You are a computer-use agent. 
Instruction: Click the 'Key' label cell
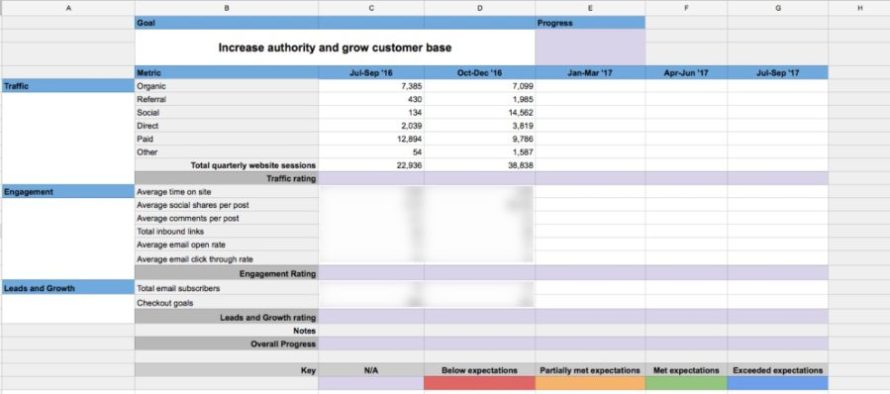(226, 370)
